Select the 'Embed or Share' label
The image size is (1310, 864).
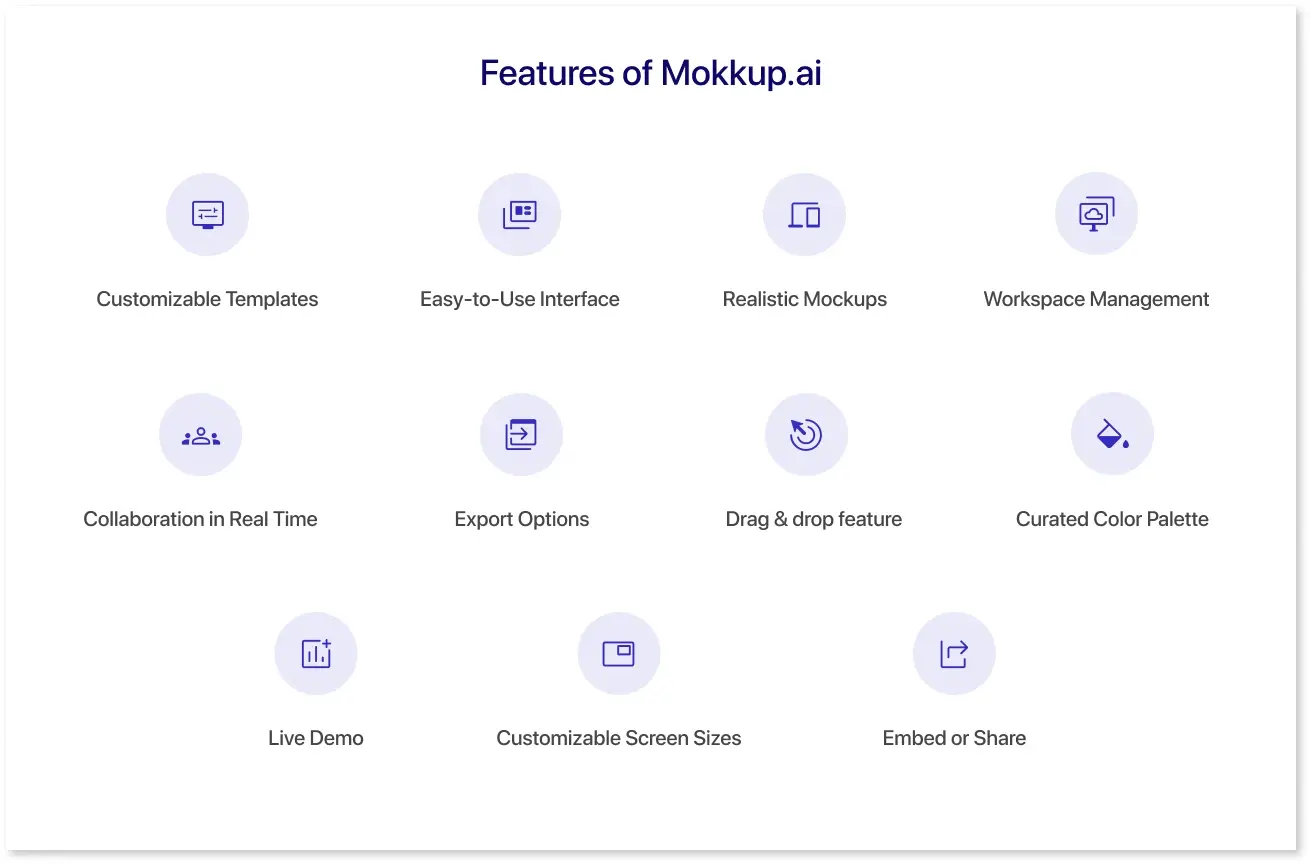point(954,738)
